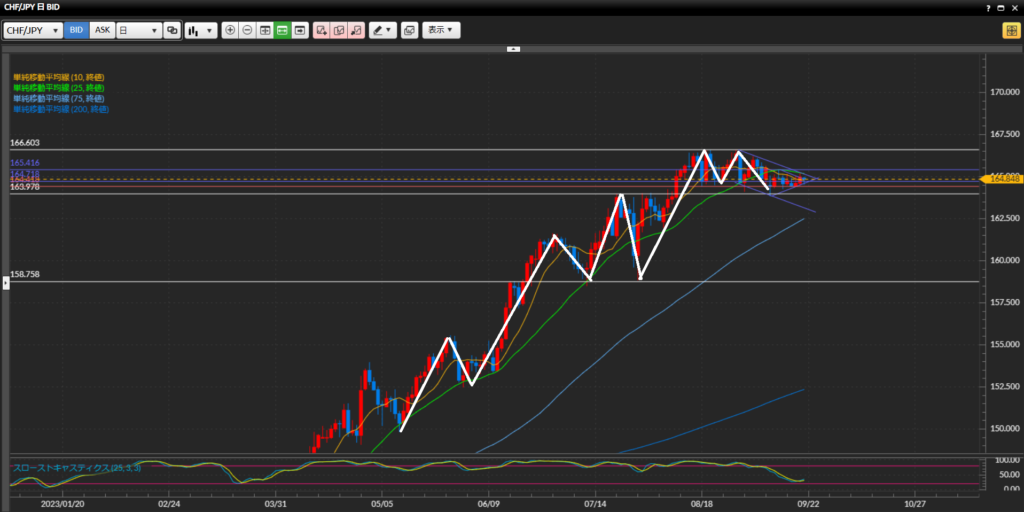This screenshot has width=1024, height=512.
Task: Click the zoom in magnifier icon
Action: [231, 30]
